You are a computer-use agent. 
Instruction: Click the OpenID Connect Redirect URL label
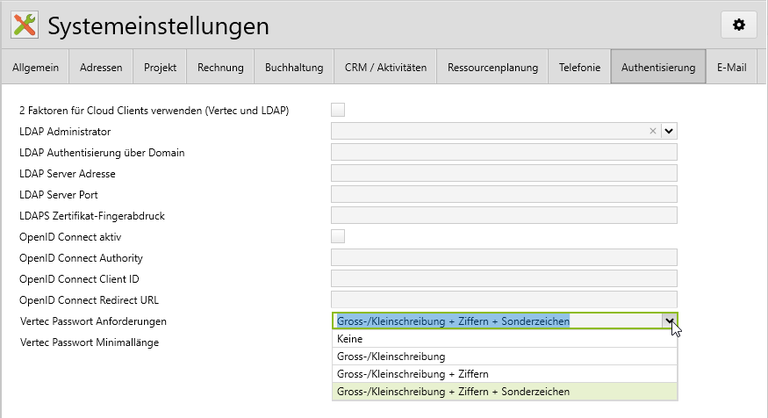point(89,300)
